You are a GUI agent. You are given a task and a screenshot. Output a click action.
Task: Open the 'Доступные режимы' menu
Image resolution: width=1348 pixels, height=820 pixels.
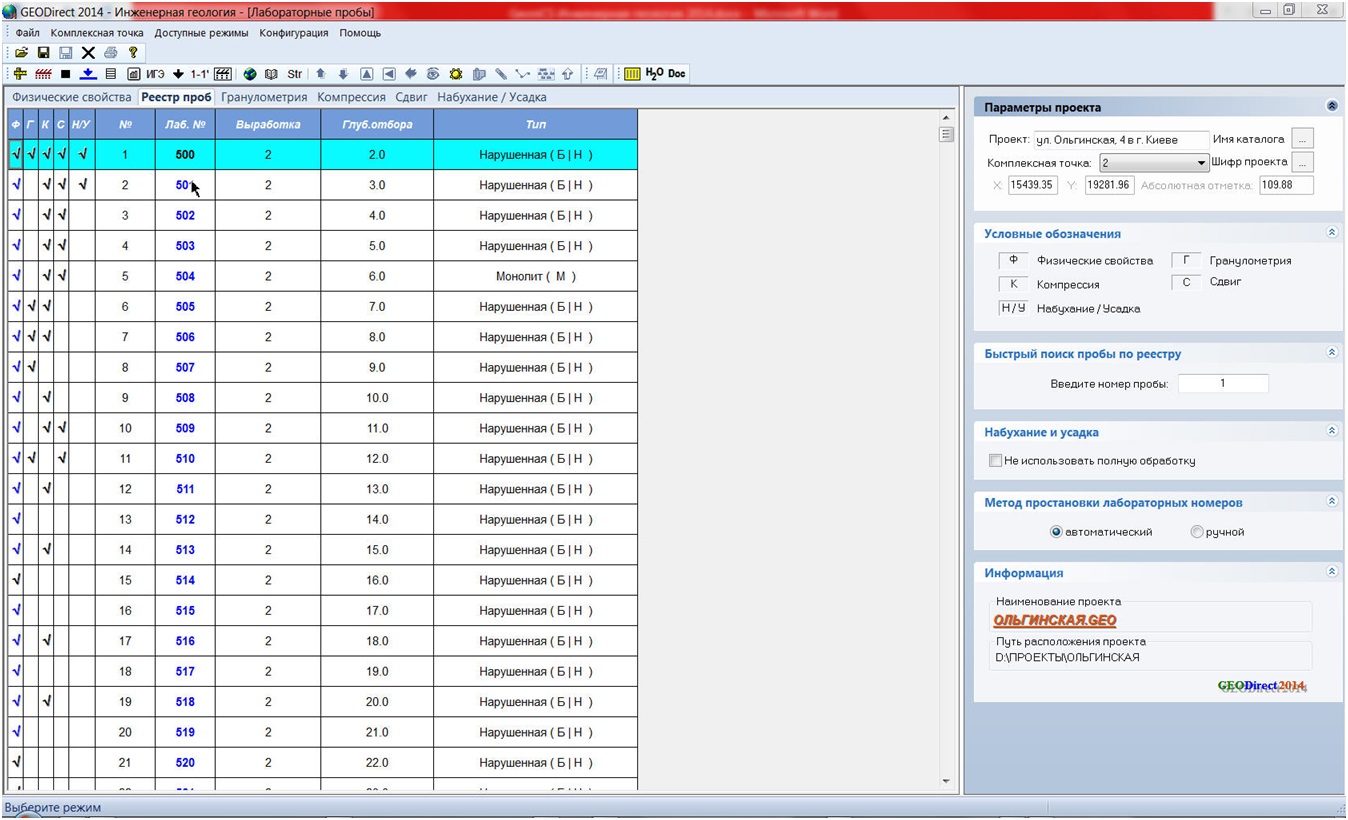click(200, 33)
